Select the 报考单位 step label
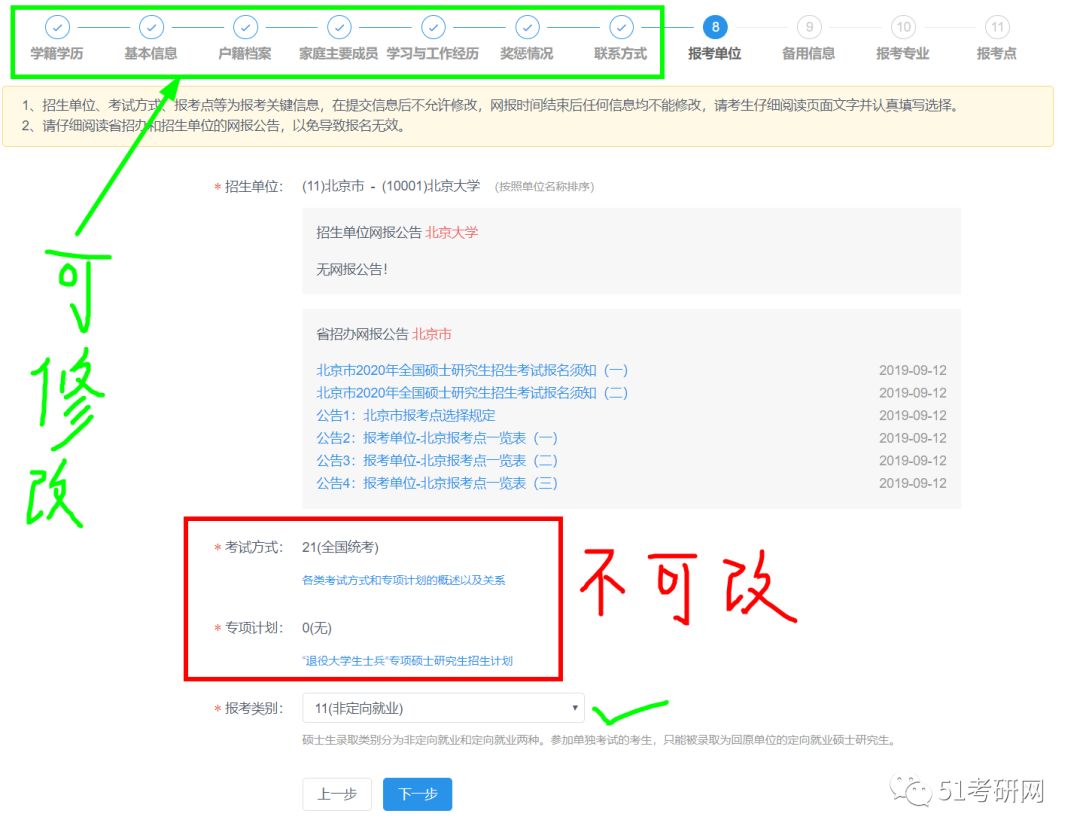Screen dimensions: 1080x838 [x=715, y=54]
